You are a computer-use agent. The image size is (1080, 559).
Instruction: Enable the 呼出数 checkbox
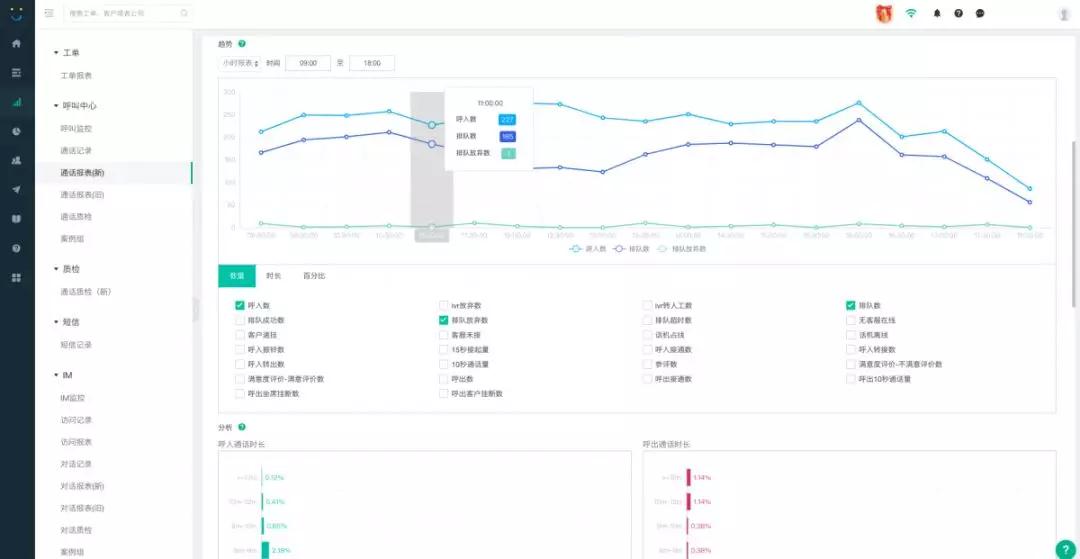(x=444, y=379)
